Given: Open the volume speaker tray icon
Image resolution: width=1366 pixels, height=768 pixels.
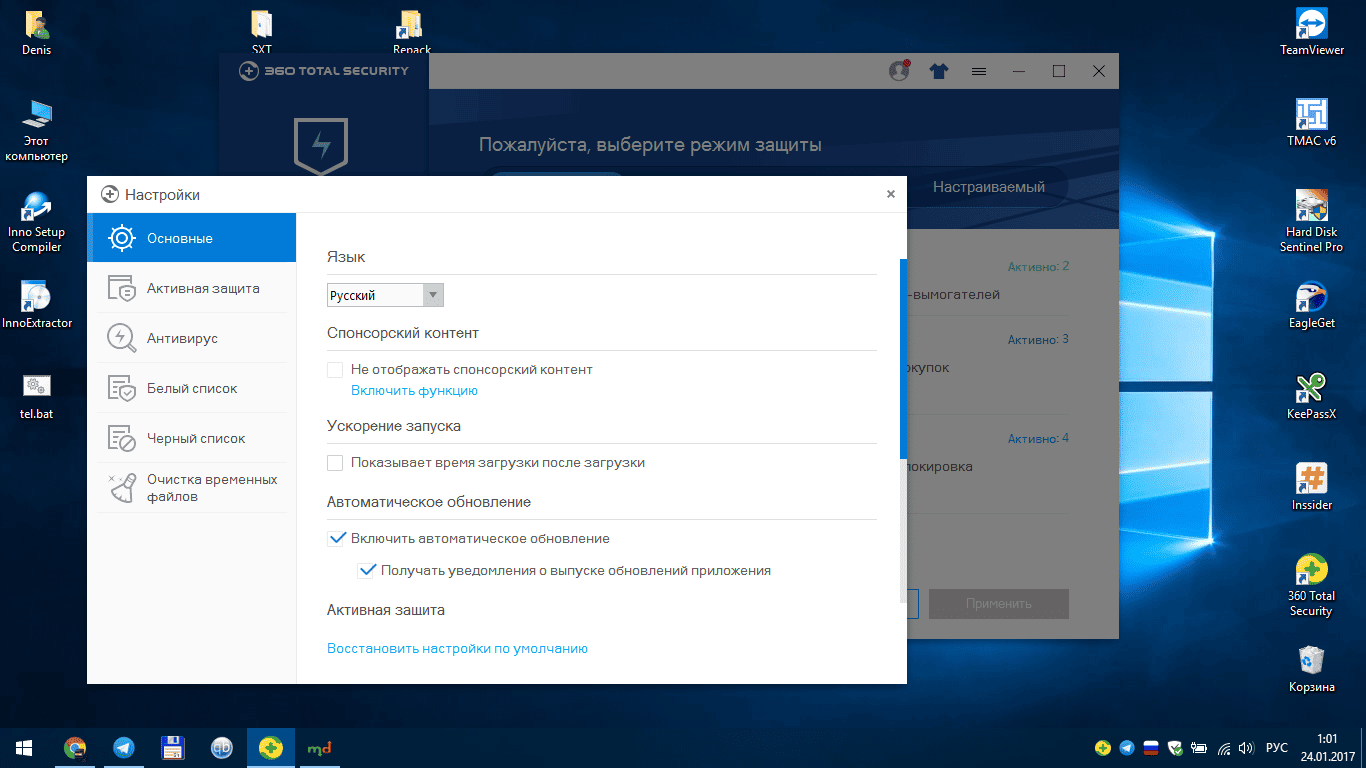Looking at the screenshot, I should point(1246,748).
